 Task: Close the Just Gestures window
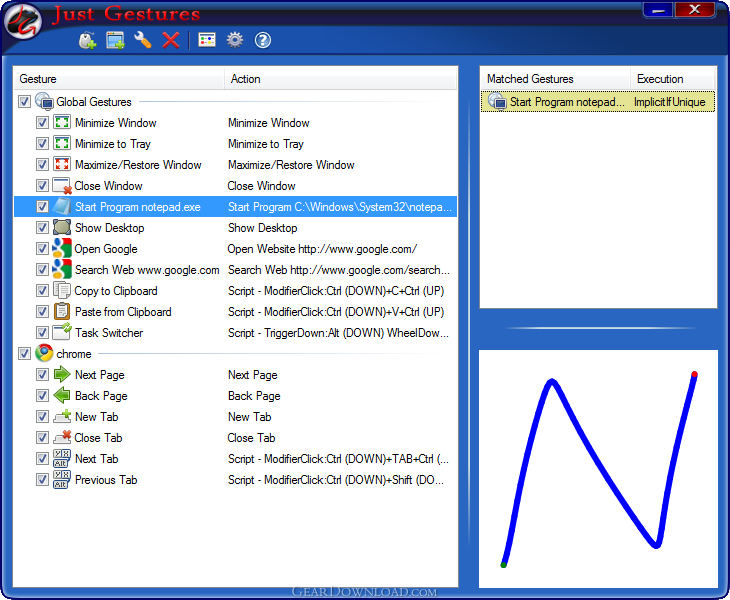coord(695,10)
